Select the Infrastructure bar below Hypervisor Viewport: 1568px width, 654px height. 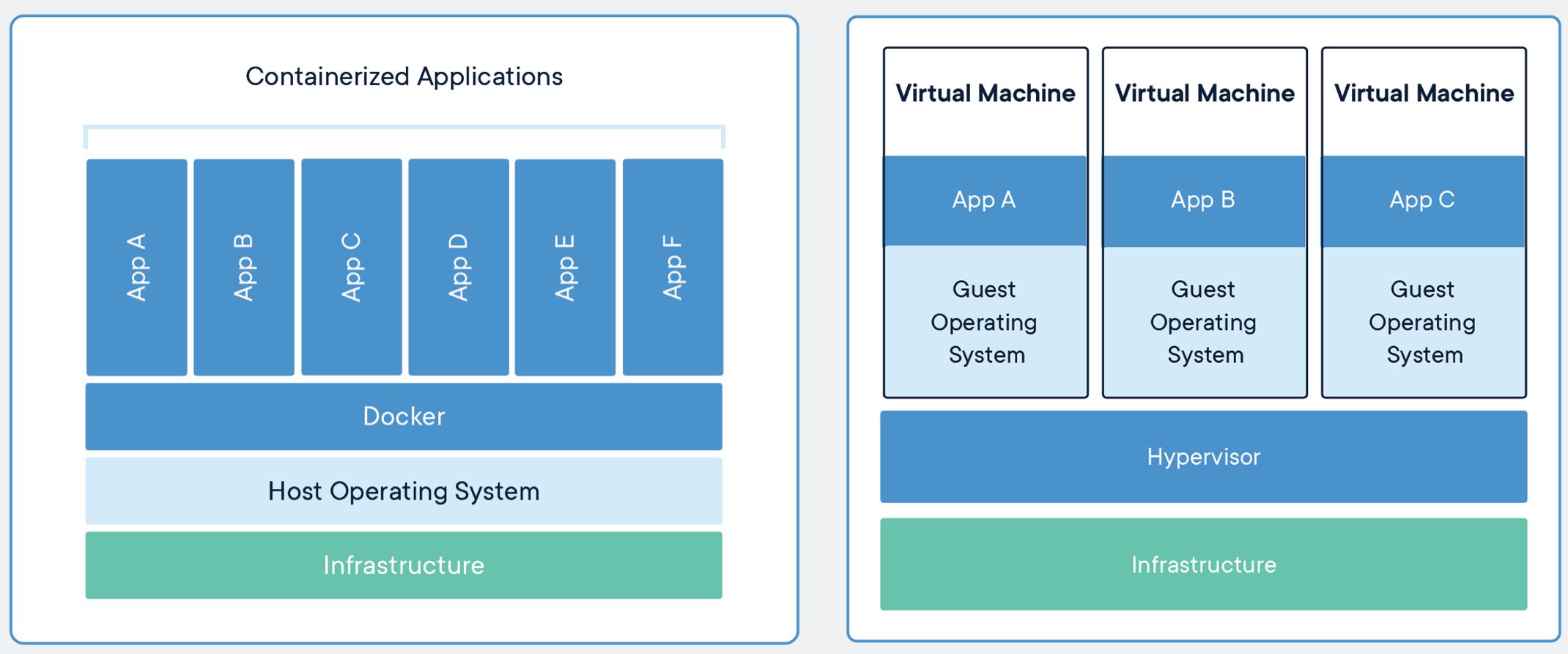[1203, 565]
